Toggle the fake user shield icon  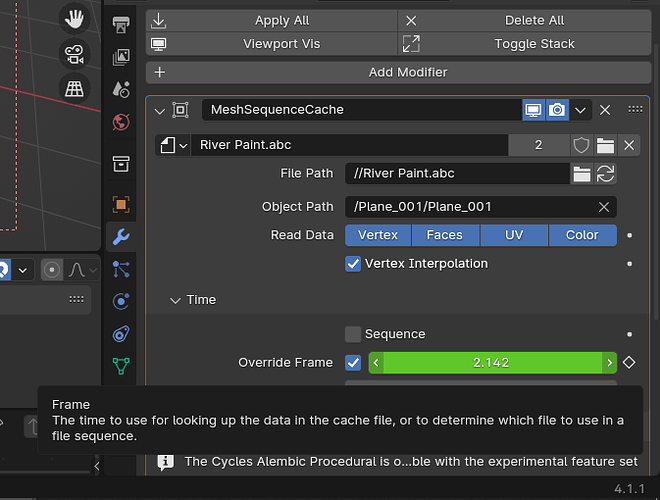click(581, 145)
